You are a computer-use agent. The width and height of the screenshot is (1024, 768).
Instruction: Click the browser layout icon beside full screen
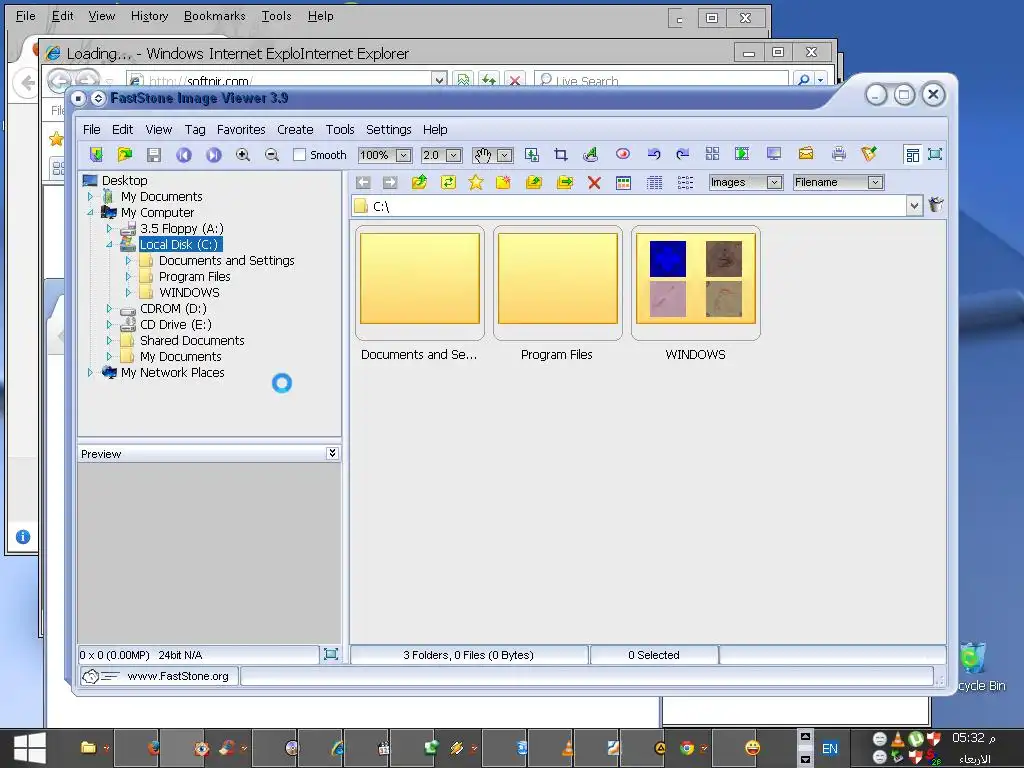tap(912, 155)
